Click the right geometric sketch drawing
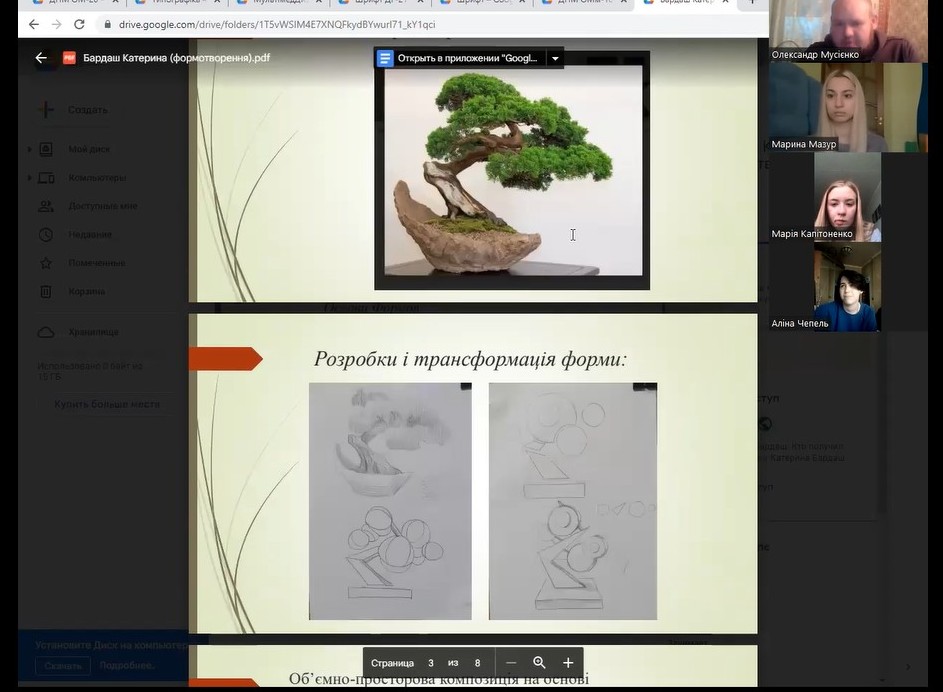This screenshot has height=692, width=943. [573, 501]
